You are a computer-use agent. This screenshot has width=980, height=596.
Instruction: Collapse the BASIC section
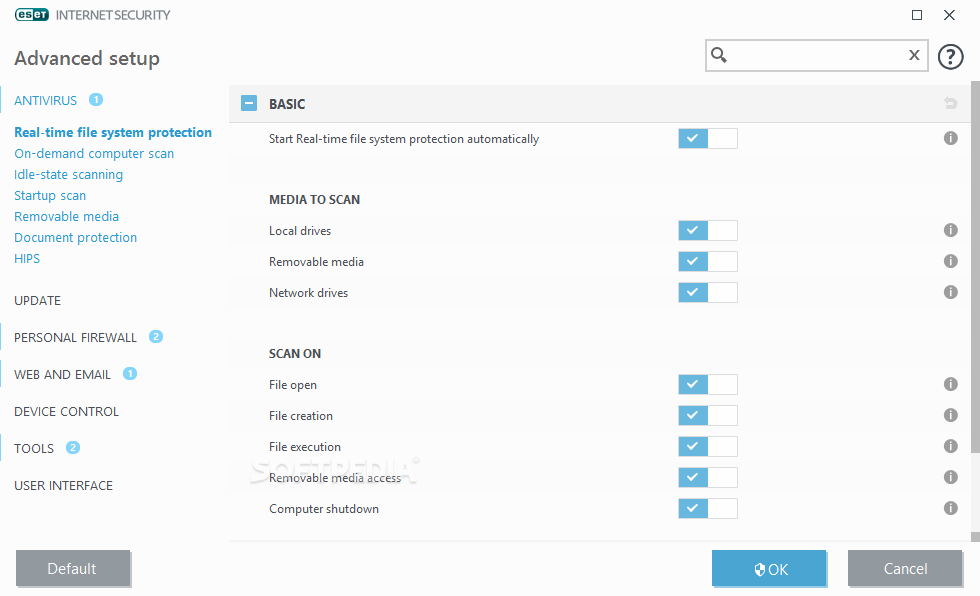click(249, 104)
